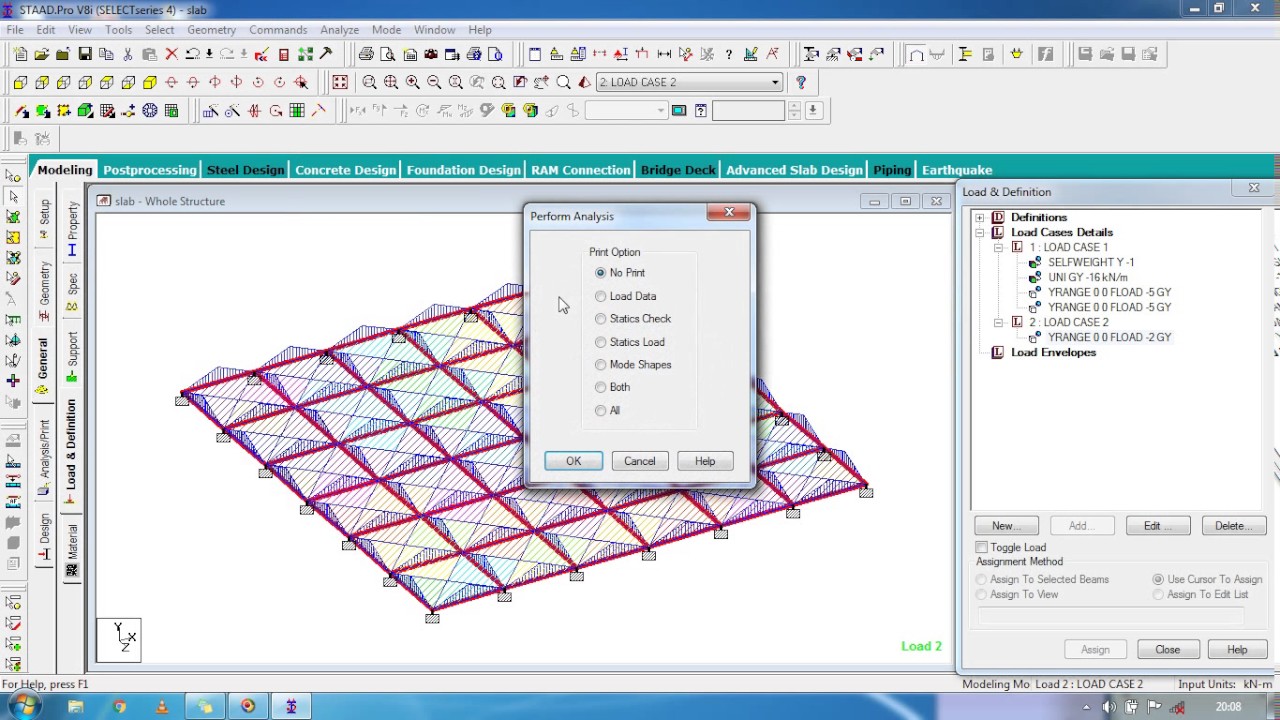Open the Analyze menu

(x=339, y=30)
